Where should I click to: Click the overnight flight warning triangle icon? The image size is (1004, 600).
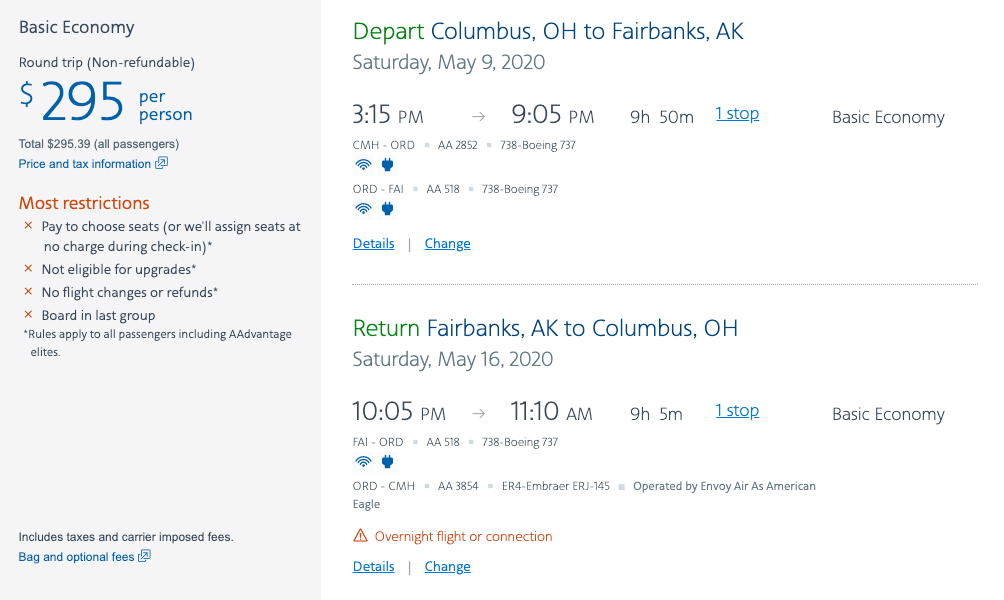click(361, 536)
